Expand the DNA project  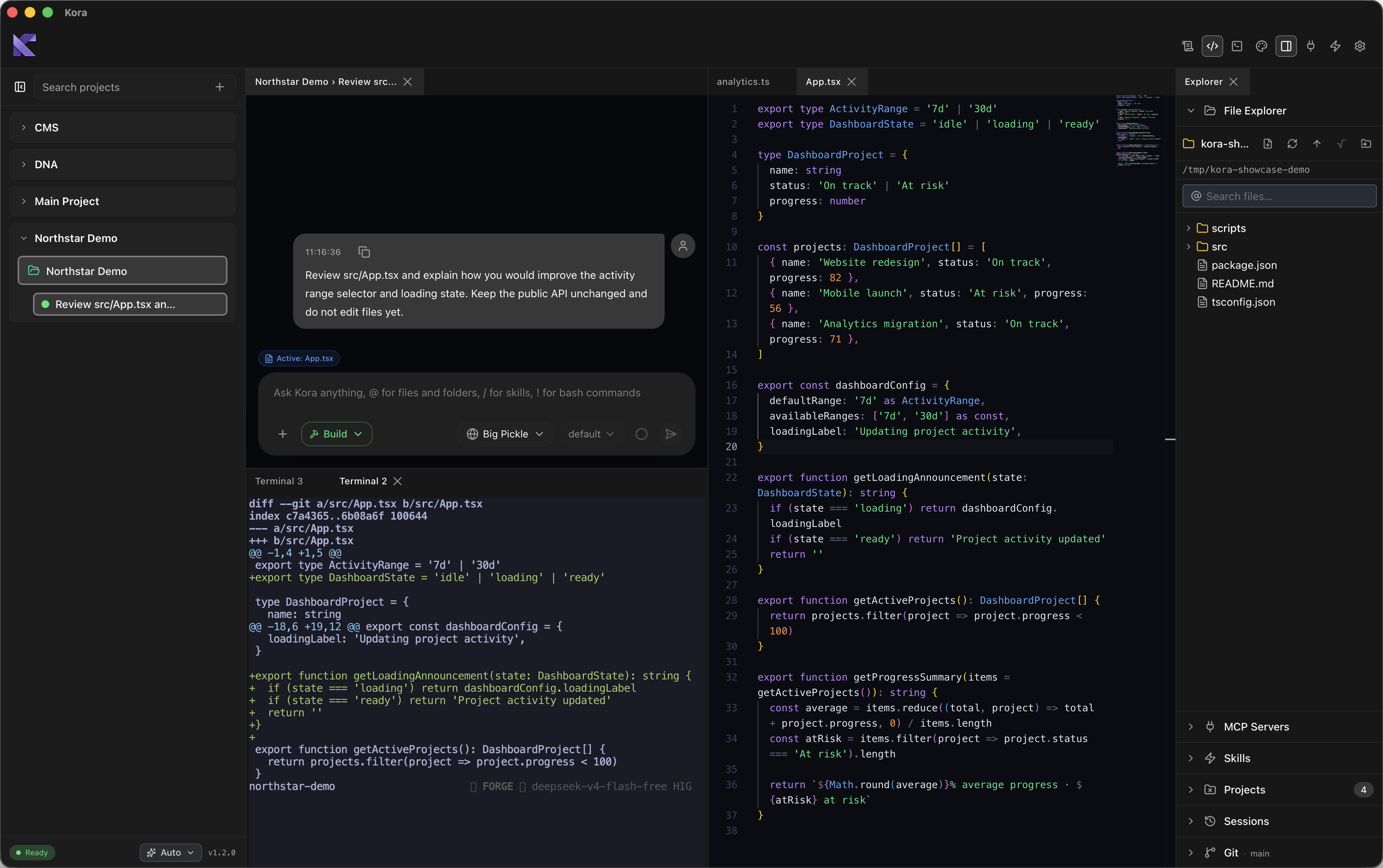point(122,164)
